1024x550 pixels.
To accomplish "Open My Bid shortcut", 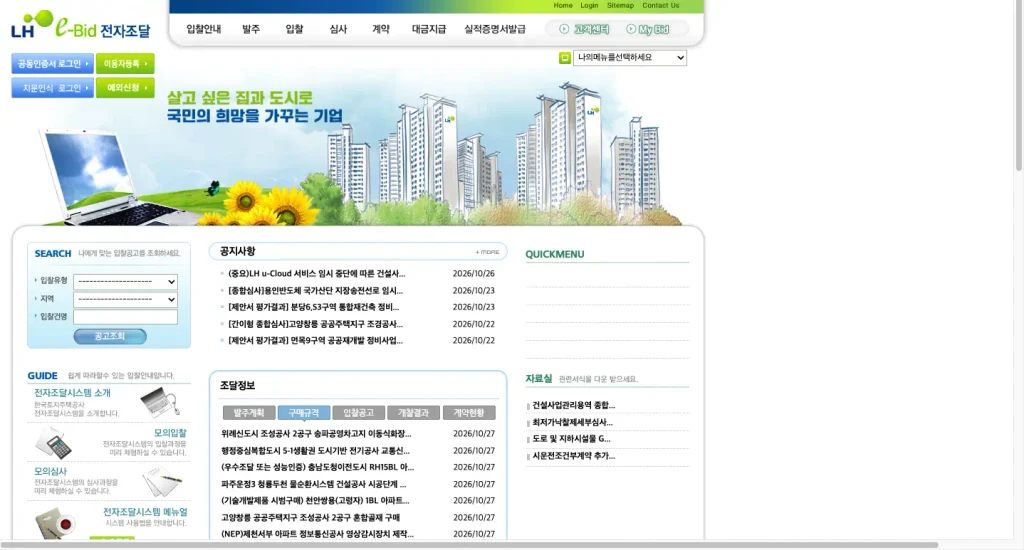I will click(647, 29).
